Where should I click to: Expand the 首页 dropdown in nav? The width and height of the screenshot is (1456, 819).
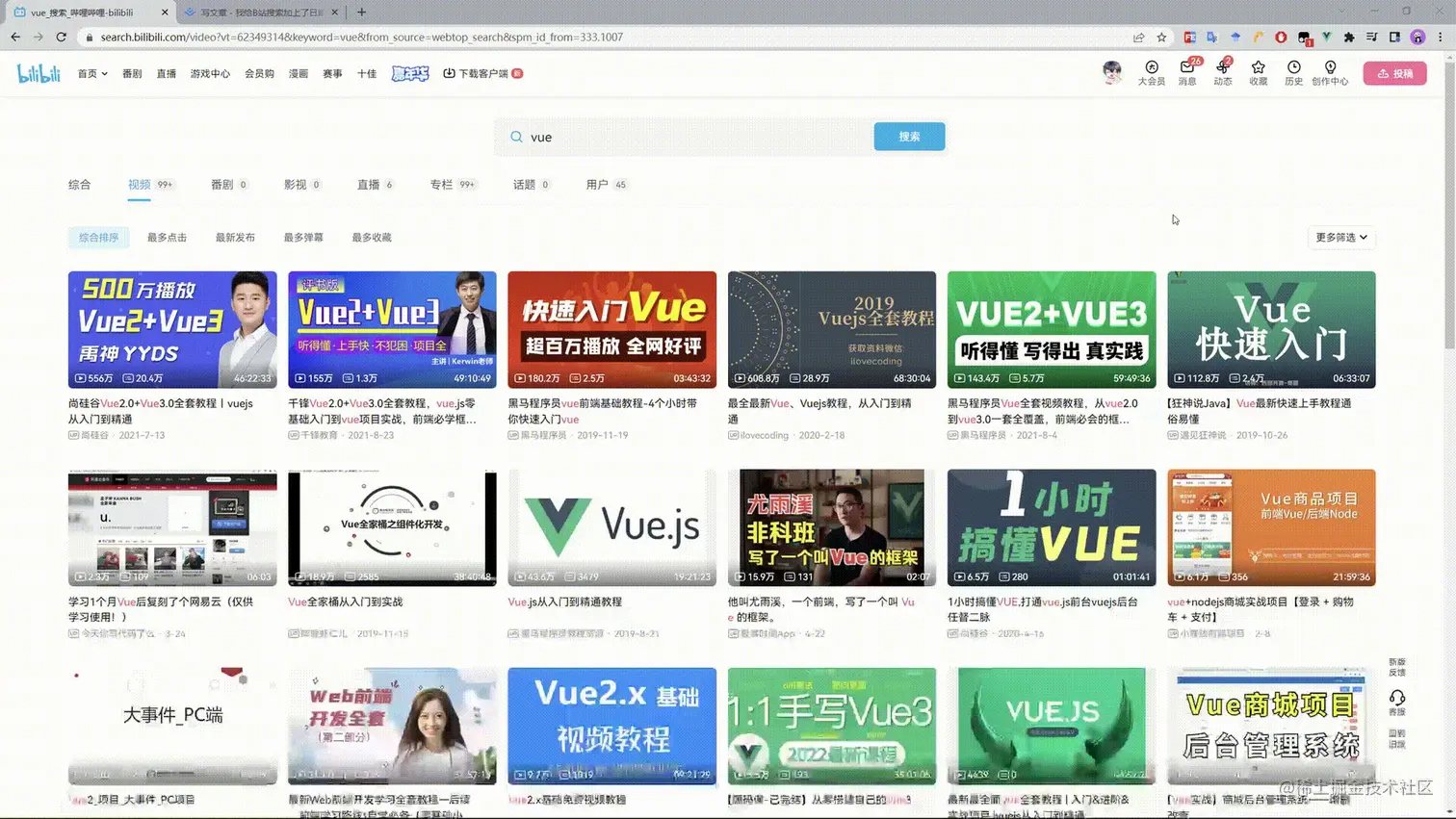pyautogui.click(x=92, y=73)
